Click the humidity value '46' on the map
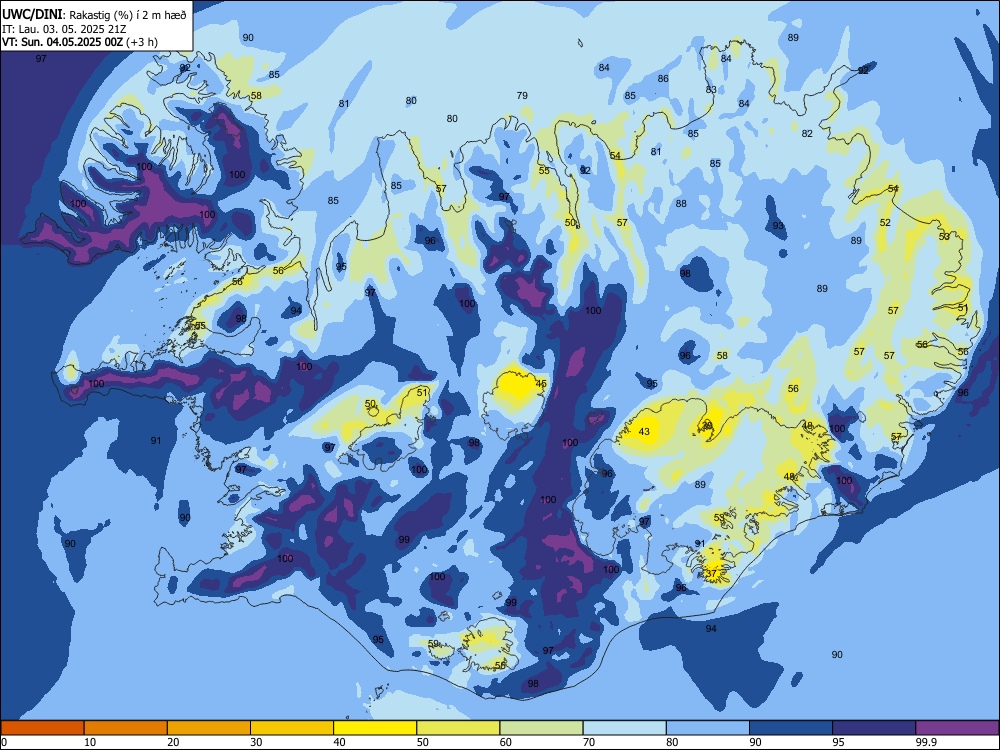Viewport: 1000px width, 750px height. 541,384
